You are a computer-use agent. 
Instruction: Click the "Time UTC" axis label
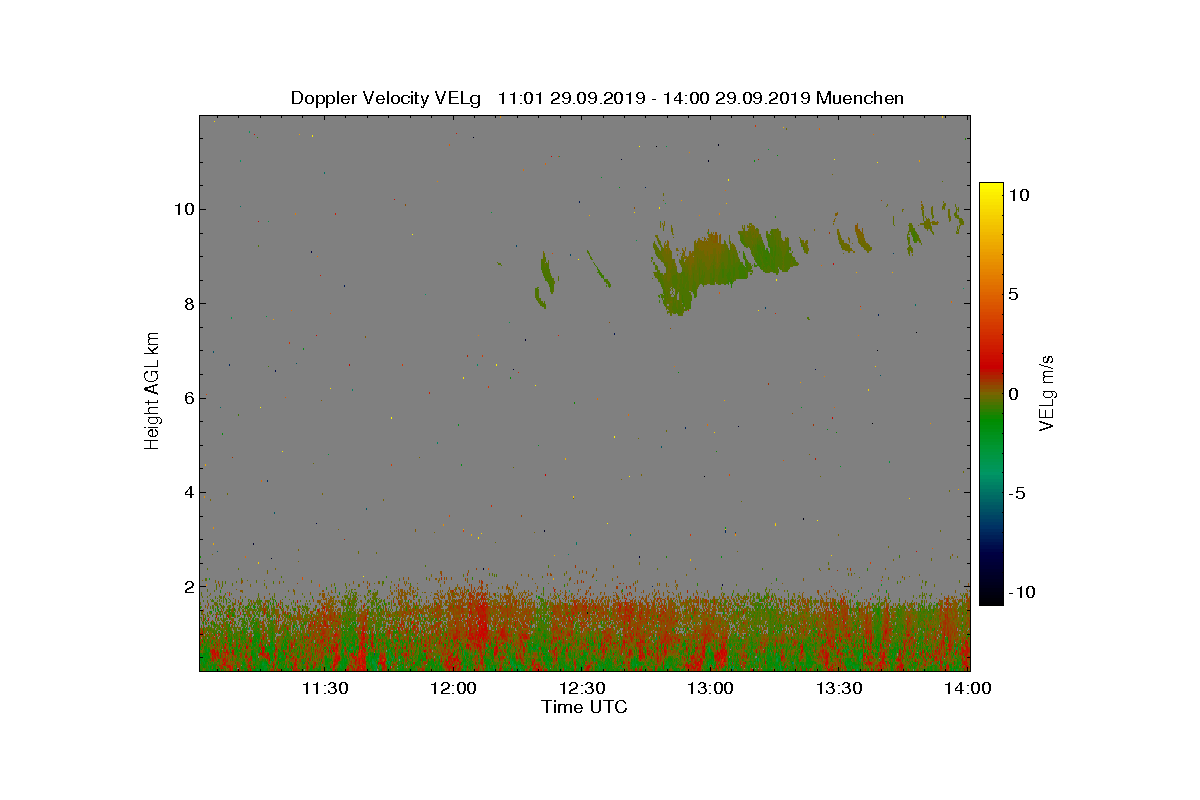pyautogui.click(x=584, y=707)
